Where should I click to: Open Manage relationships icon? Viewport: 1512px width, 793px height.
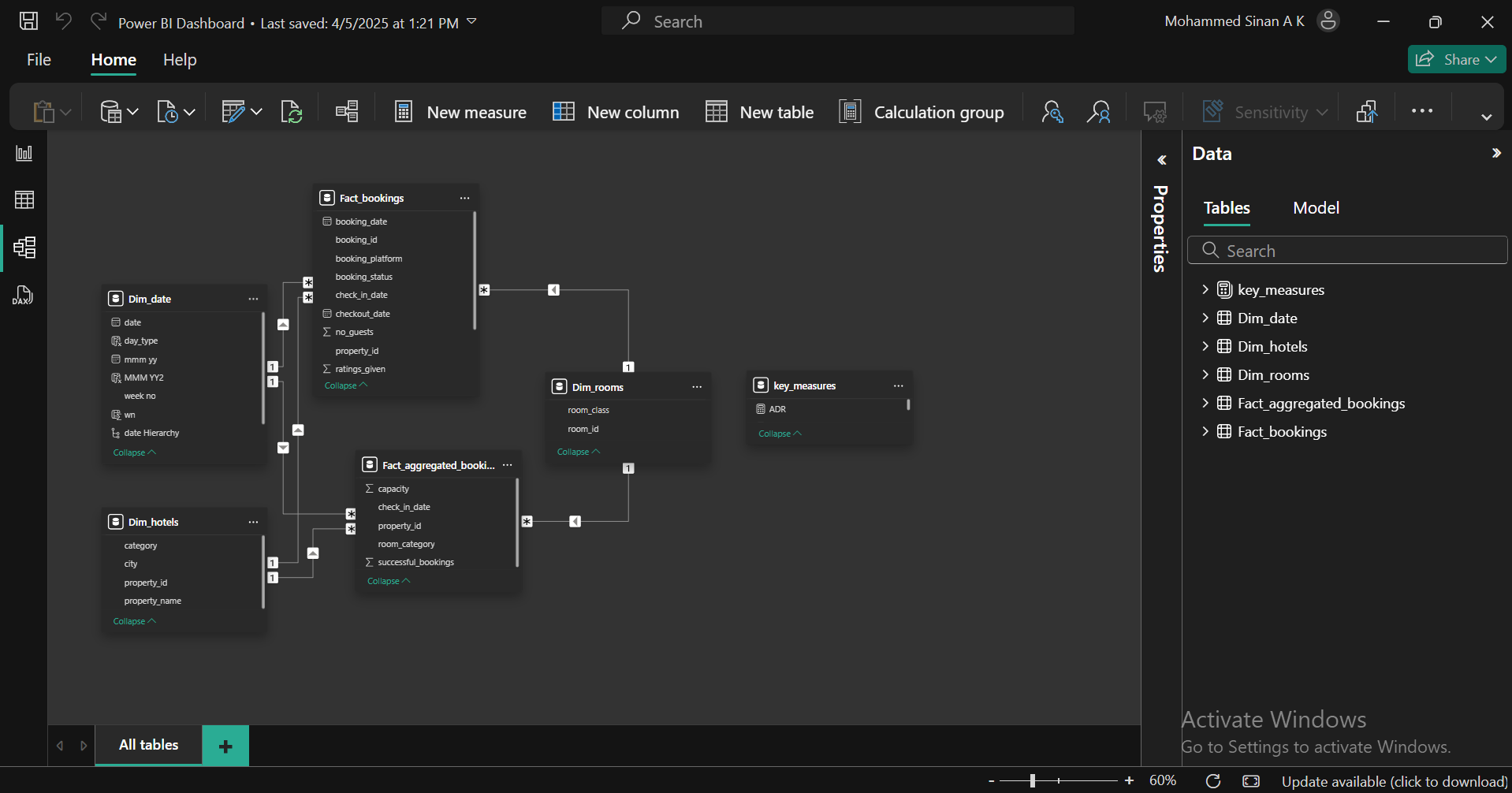tap(347, 112)
